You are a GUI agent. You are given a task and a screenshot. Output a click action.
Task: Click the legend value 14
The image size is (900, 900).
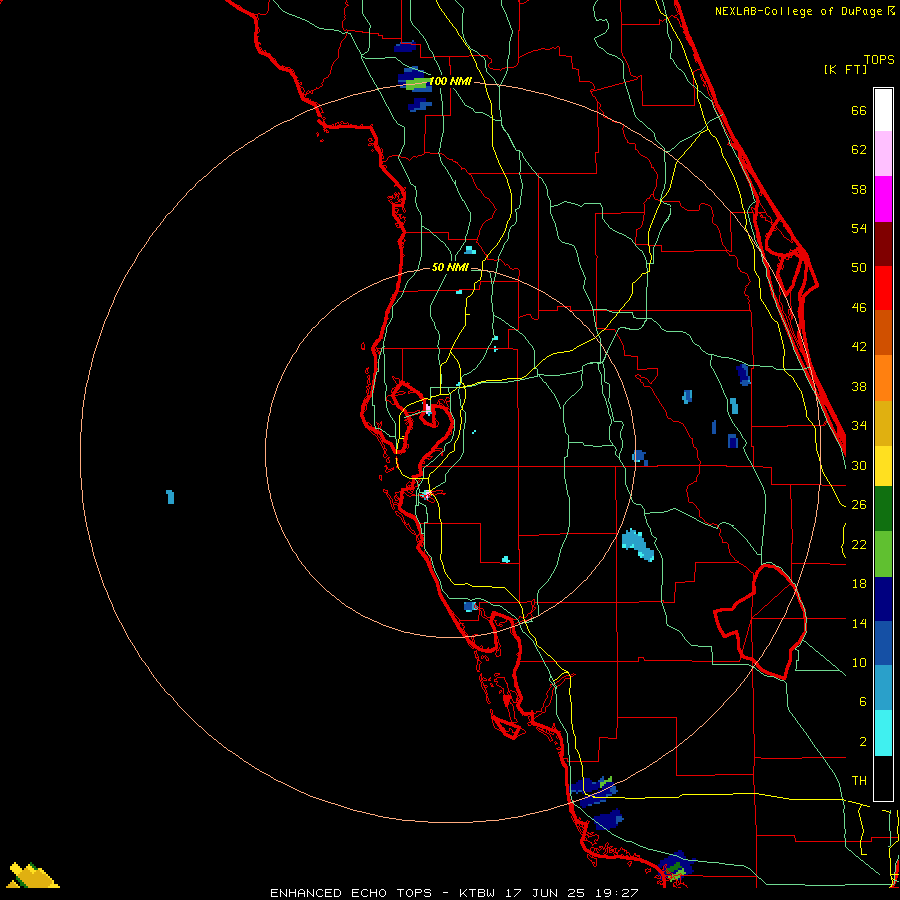pyautogui.click(x=859, y=623)
